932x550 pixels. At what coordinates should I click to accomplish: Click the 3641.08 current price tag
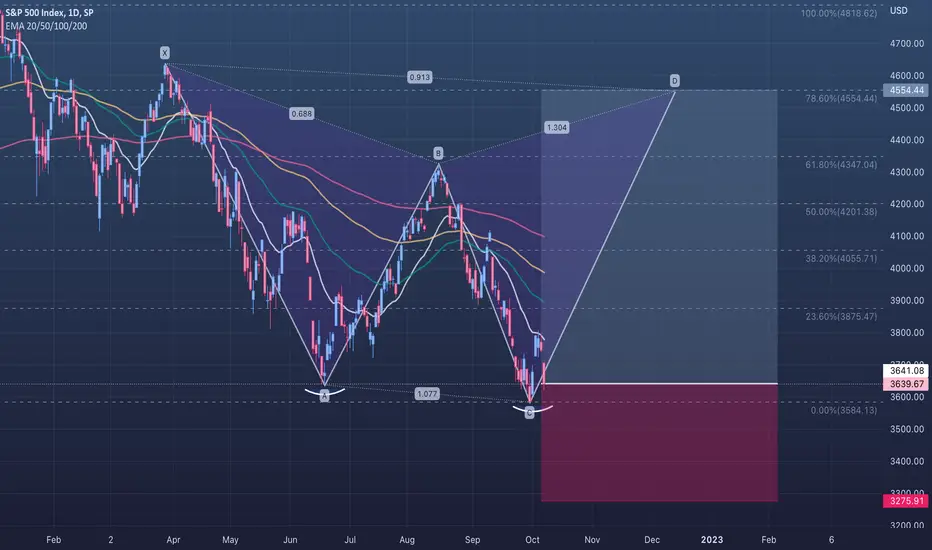click(x=906, y=370)
